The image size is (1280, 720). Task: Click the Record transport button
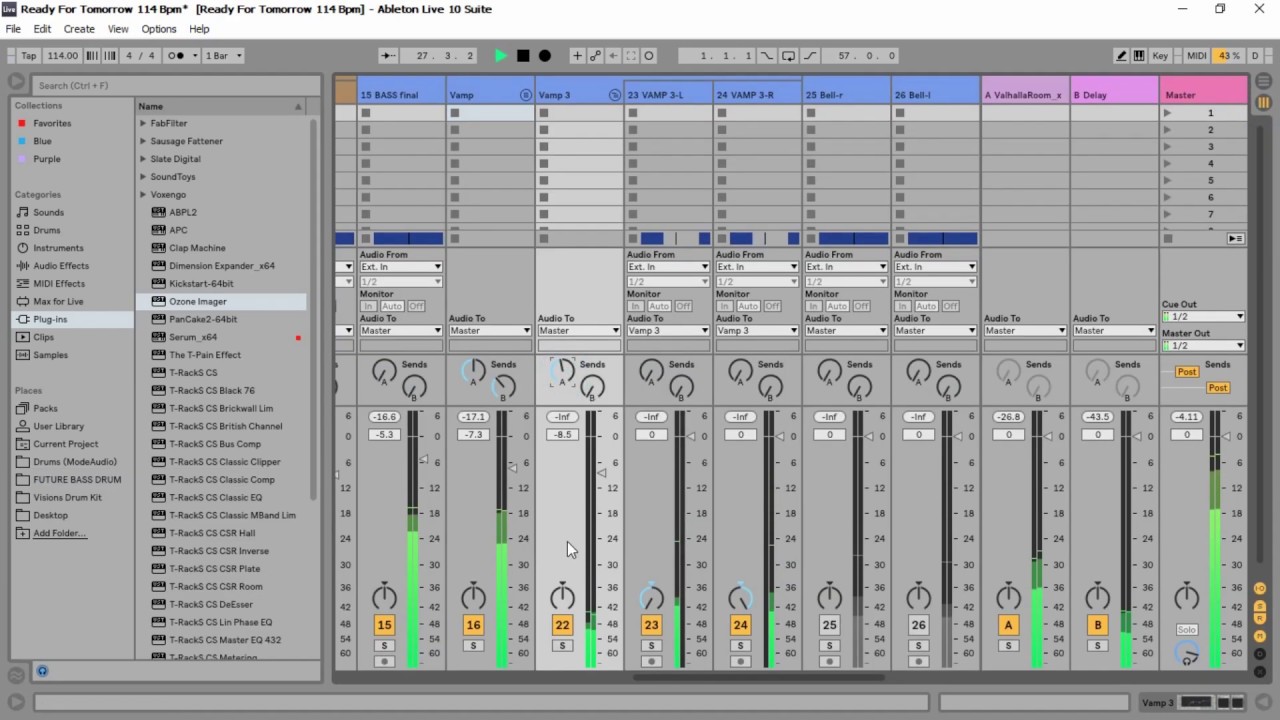[x=545, y=56]
